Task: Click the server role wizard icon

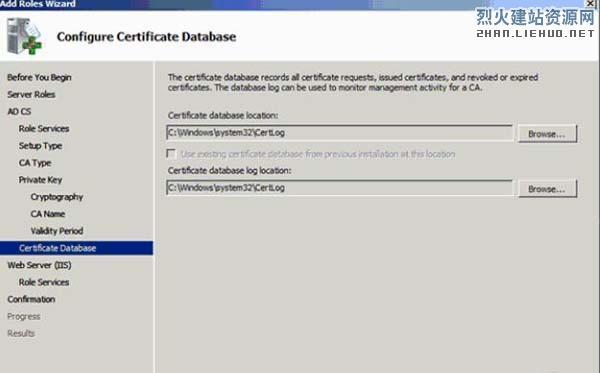Action: (24, 36)
